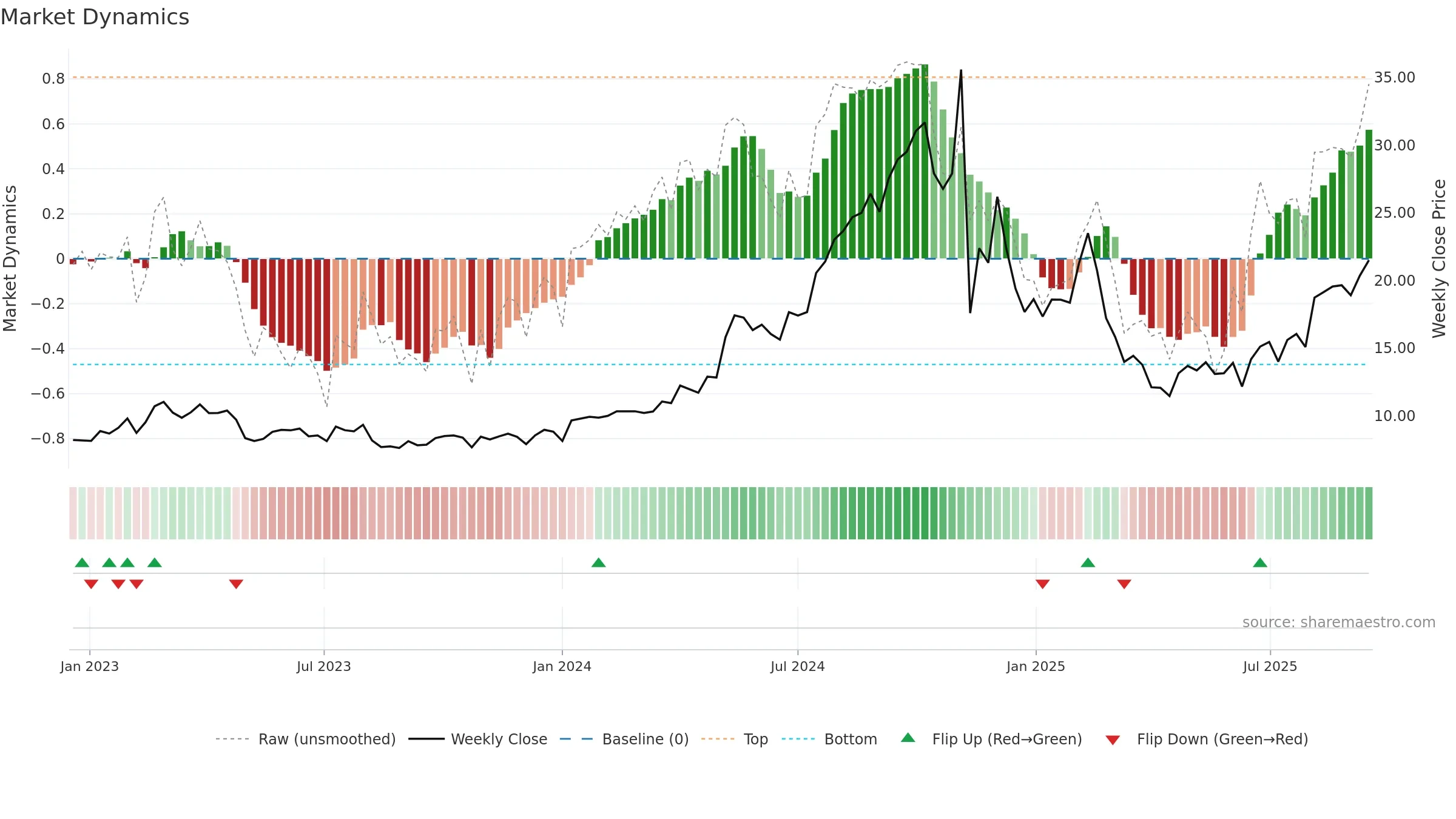The width and height of the screenshot is (1456, 819).
Task: Click the Market Dynamics chart title
Action: pos(95,17)
